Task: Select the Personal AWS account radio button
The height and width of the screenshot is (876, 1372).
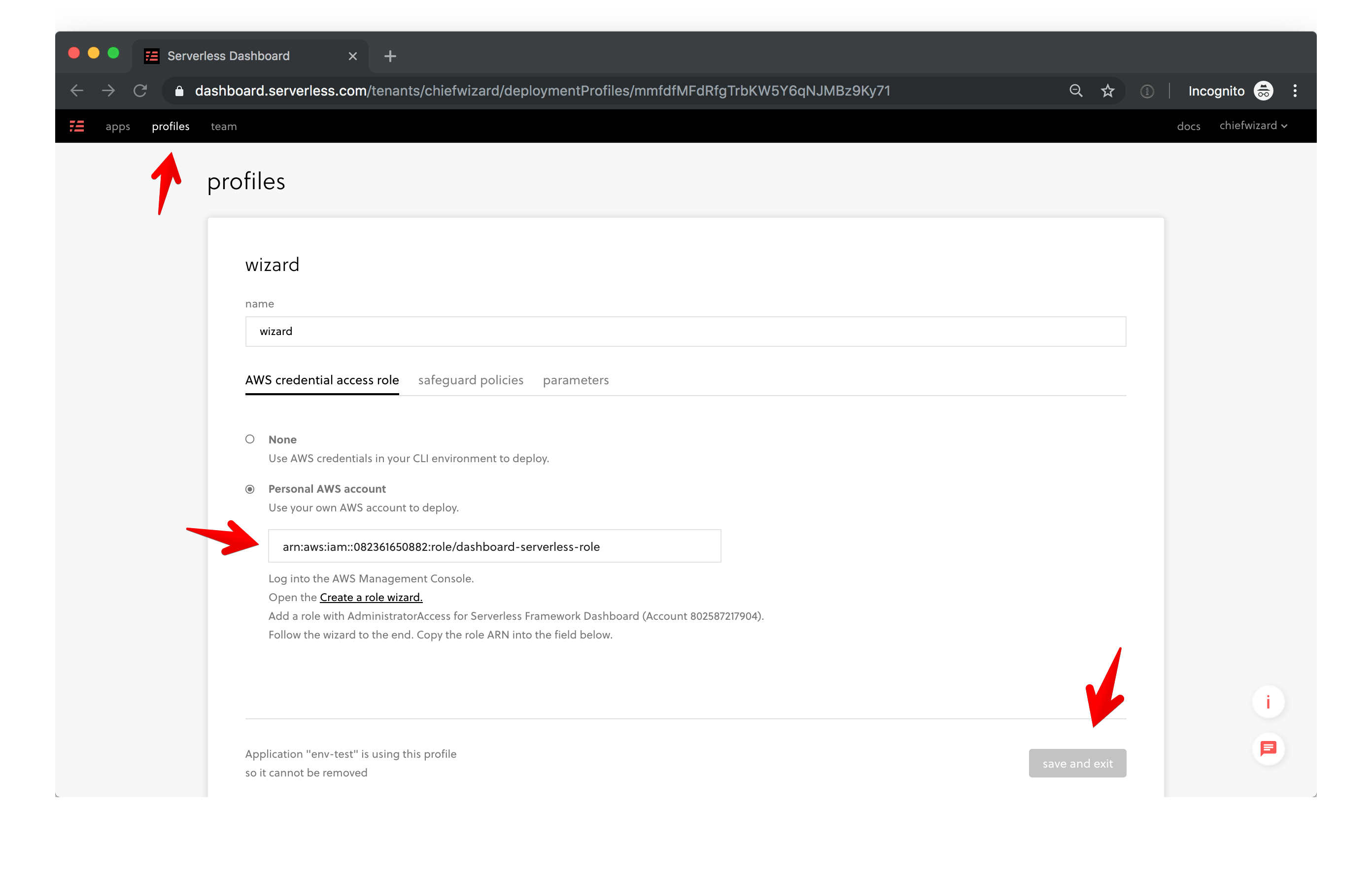Action: pos(249,489)
